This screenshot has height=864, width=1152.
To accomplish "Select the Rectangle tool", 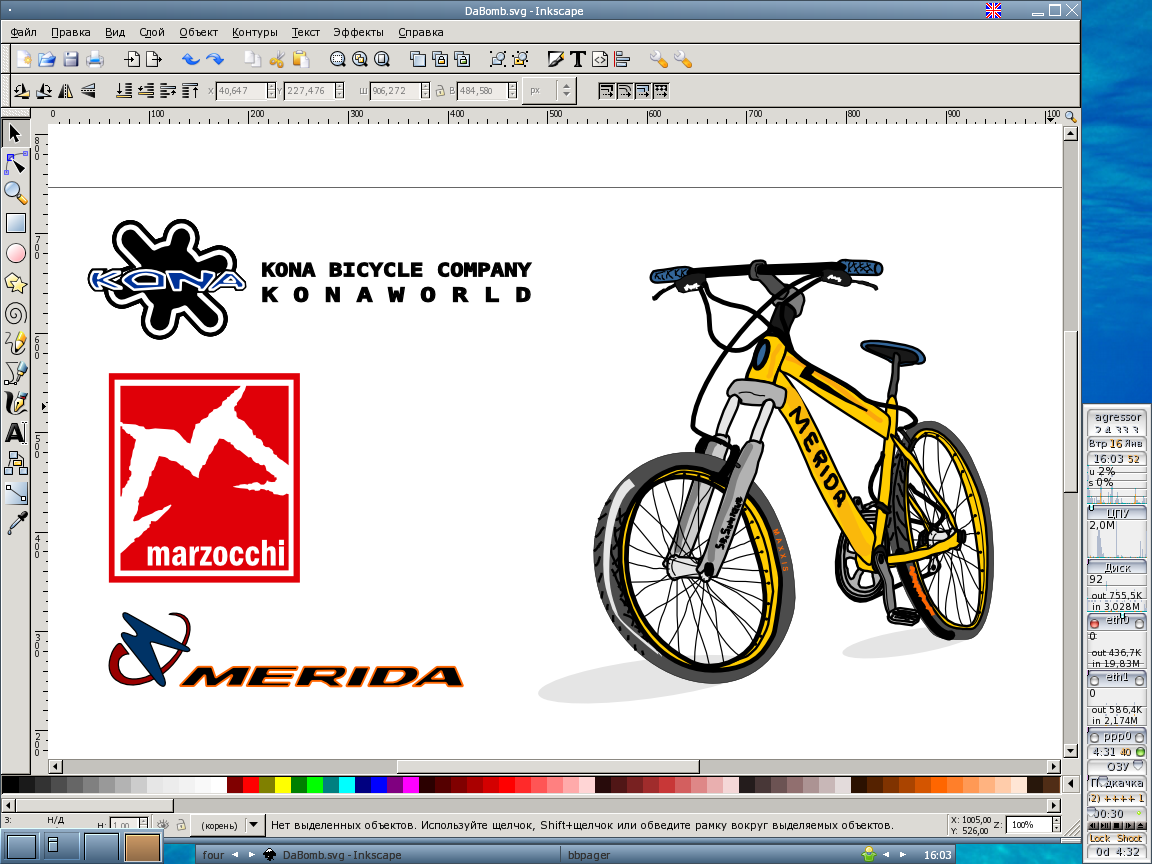I will point(15,223).
